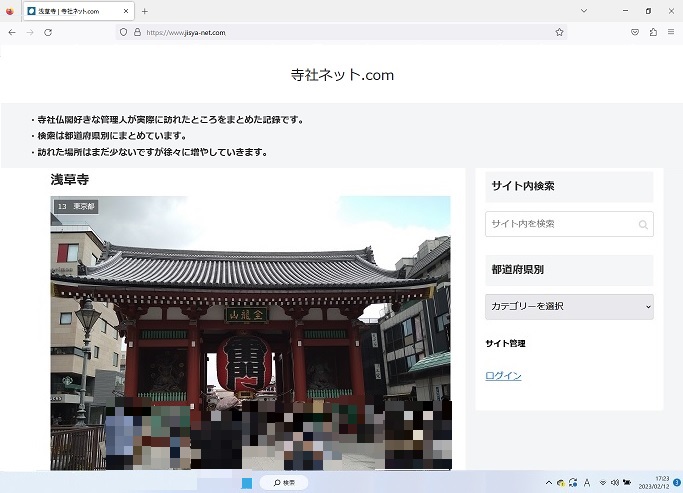Bookmark this page with the star icon

click(x=559, y=32)
